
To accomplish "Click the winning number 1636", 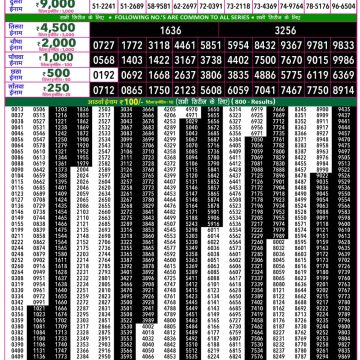I will click(170, 30).
